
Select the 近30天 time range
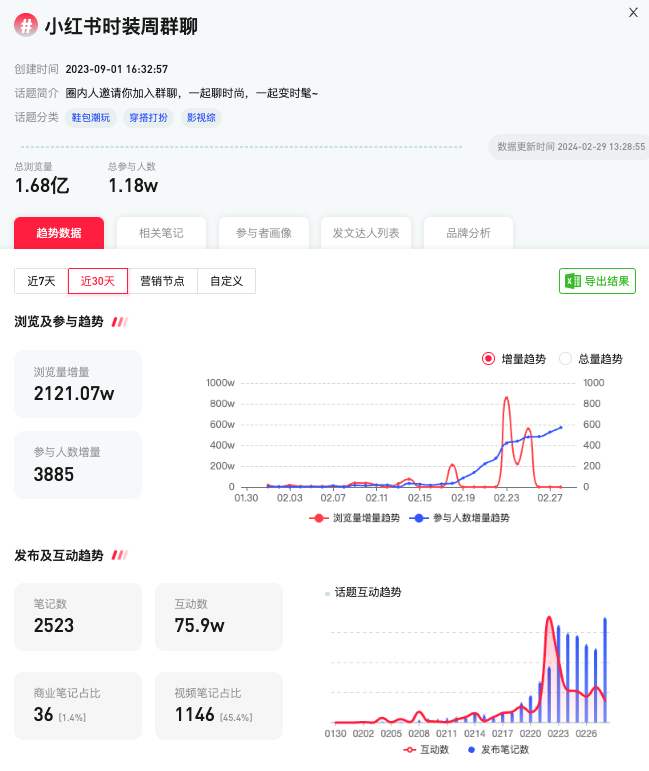(x=98, y=281)
